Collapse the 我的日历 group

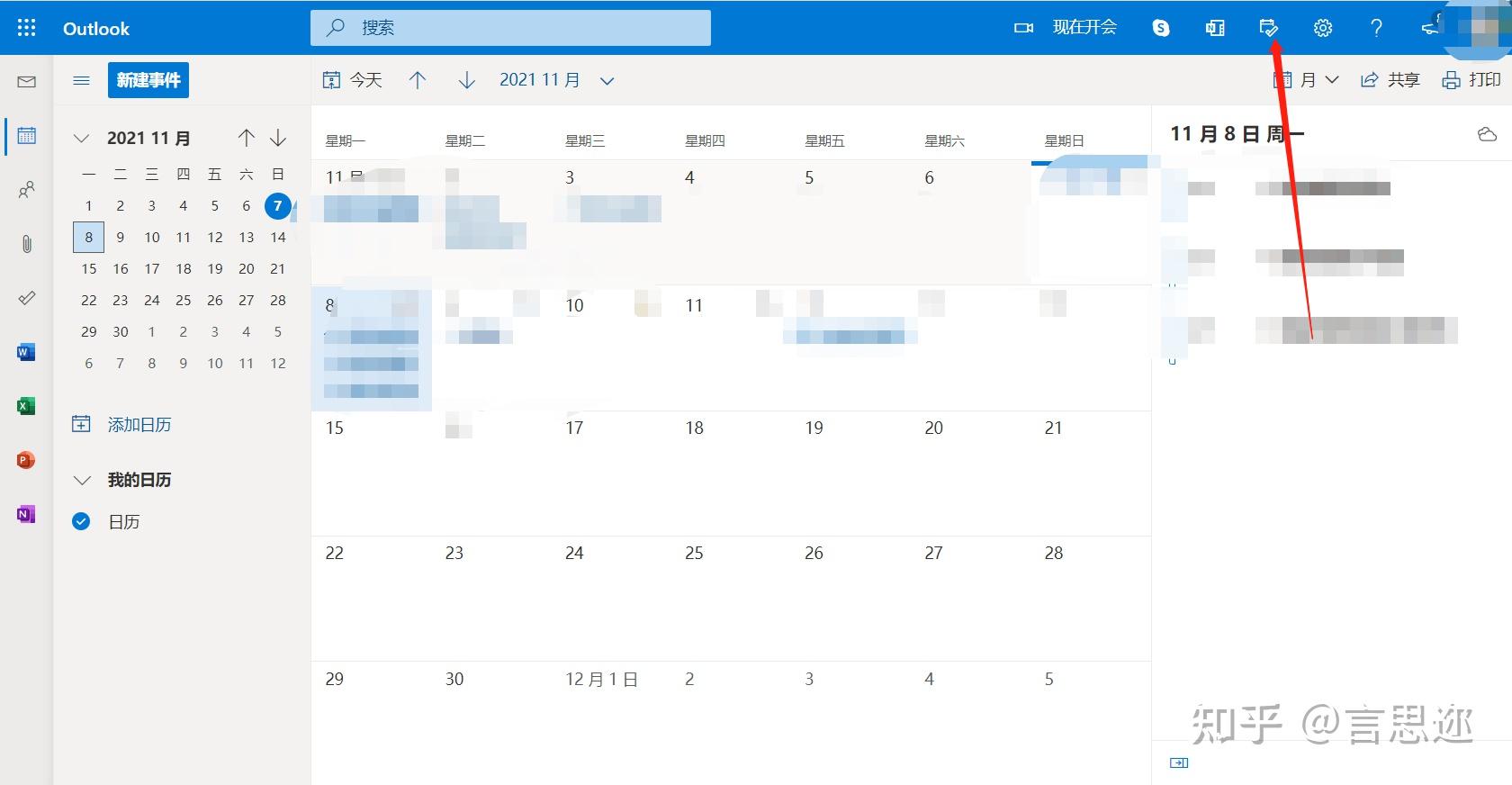point(82,480)
